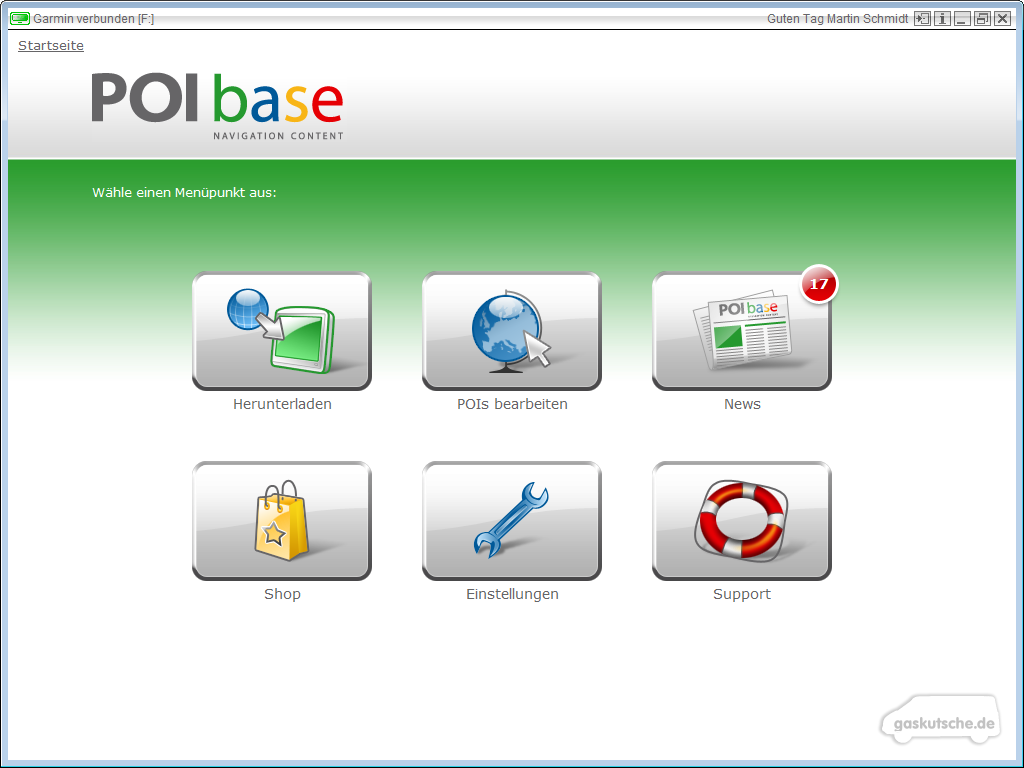
Task: Click the Garmin verbunden [F:] status text
Action: (93, 19)
